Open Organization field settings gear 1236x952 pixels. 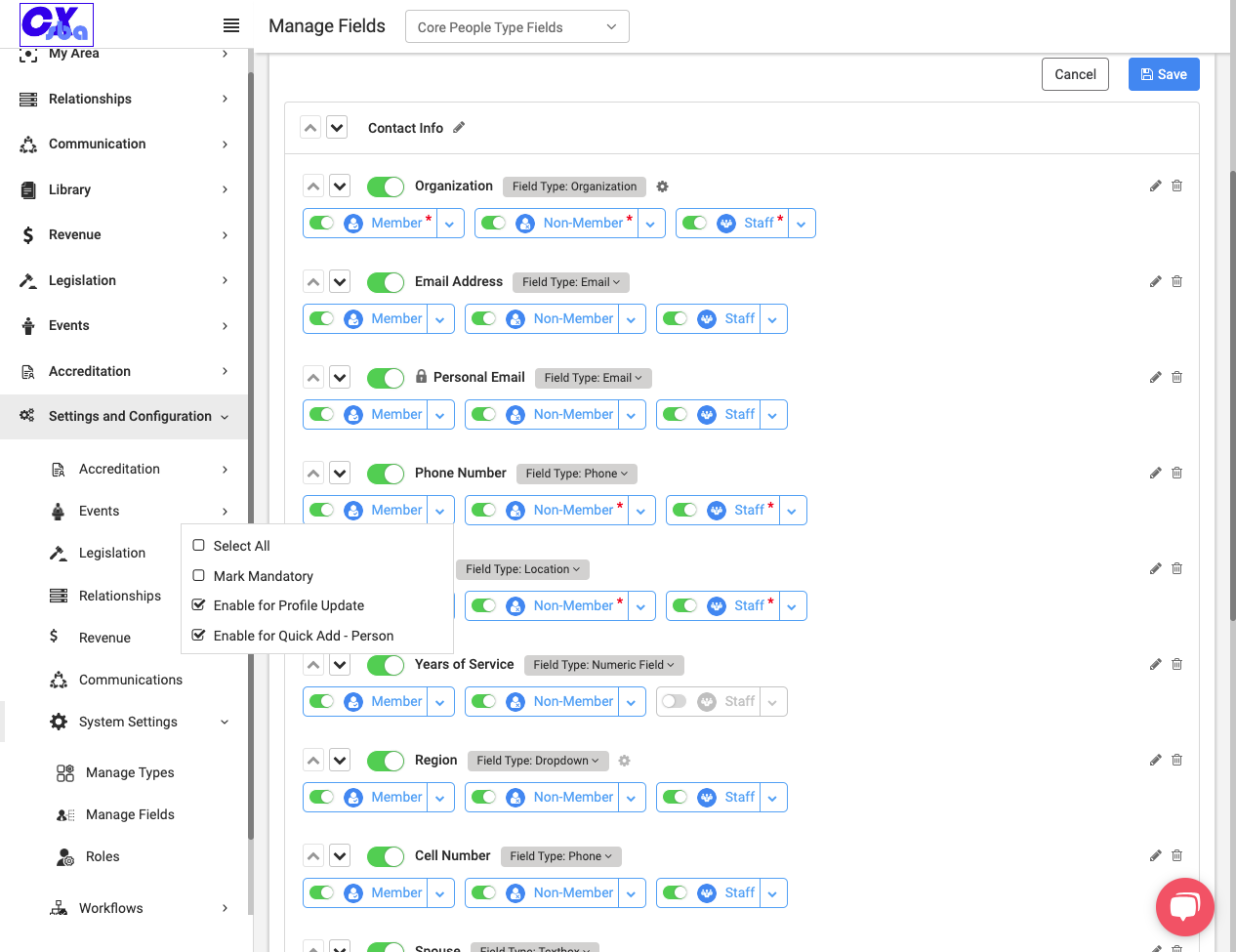click(x=662, y=186)
